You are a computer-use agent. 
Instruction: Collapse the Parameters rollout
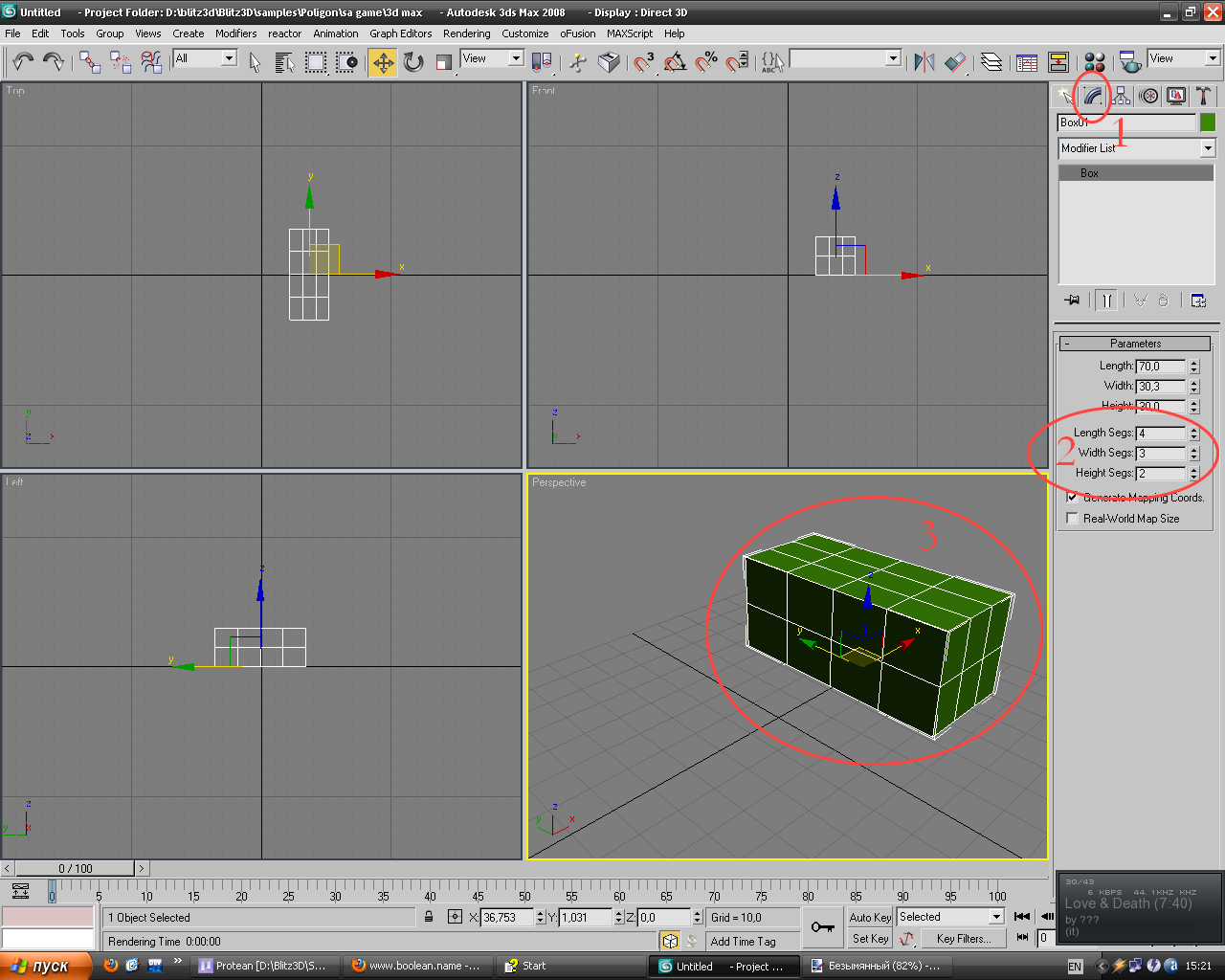coord(1135,344)
